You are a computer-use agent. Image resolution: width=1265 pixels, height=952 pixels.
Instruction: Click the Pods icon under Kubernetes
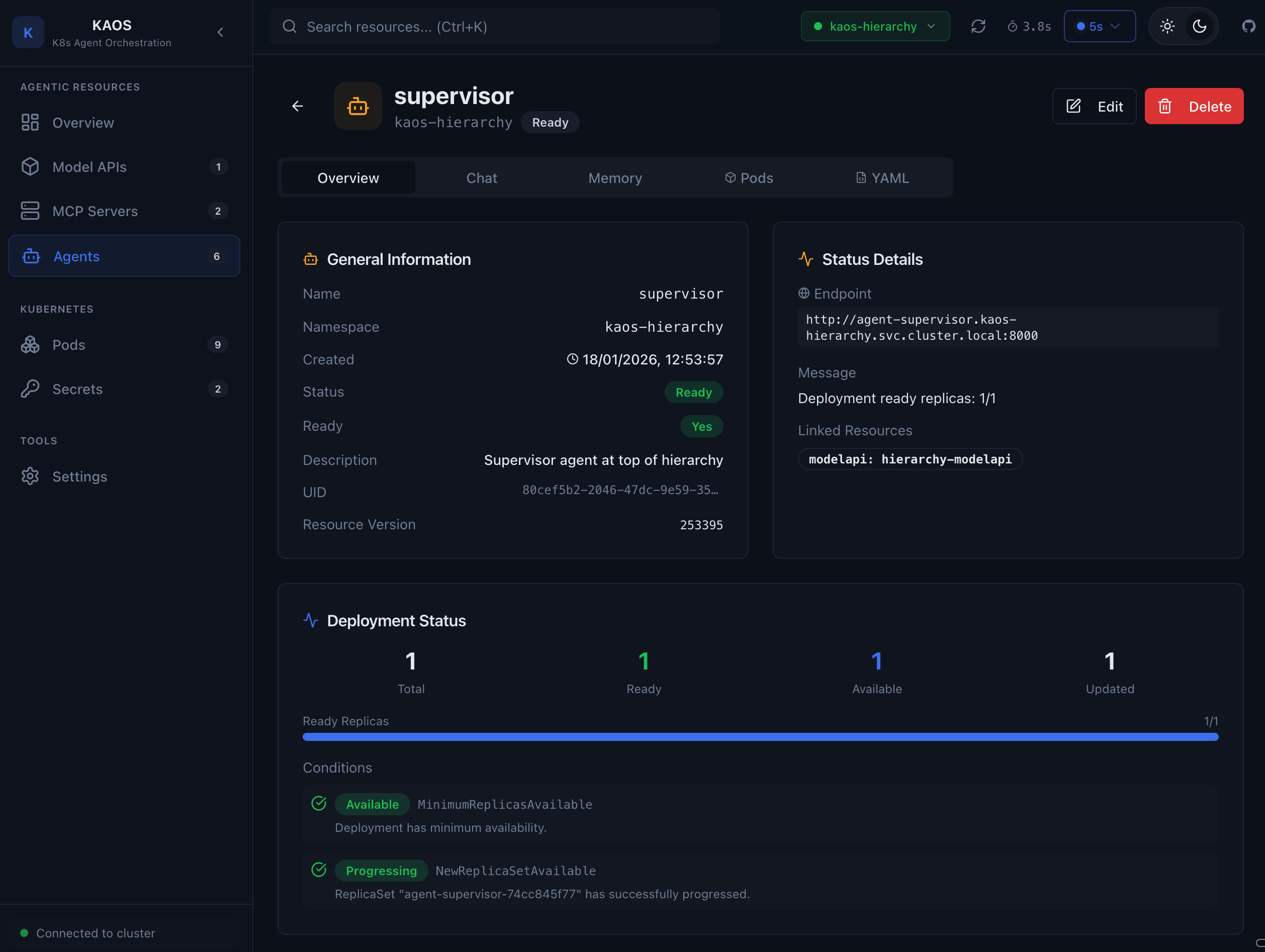[30, 344]
